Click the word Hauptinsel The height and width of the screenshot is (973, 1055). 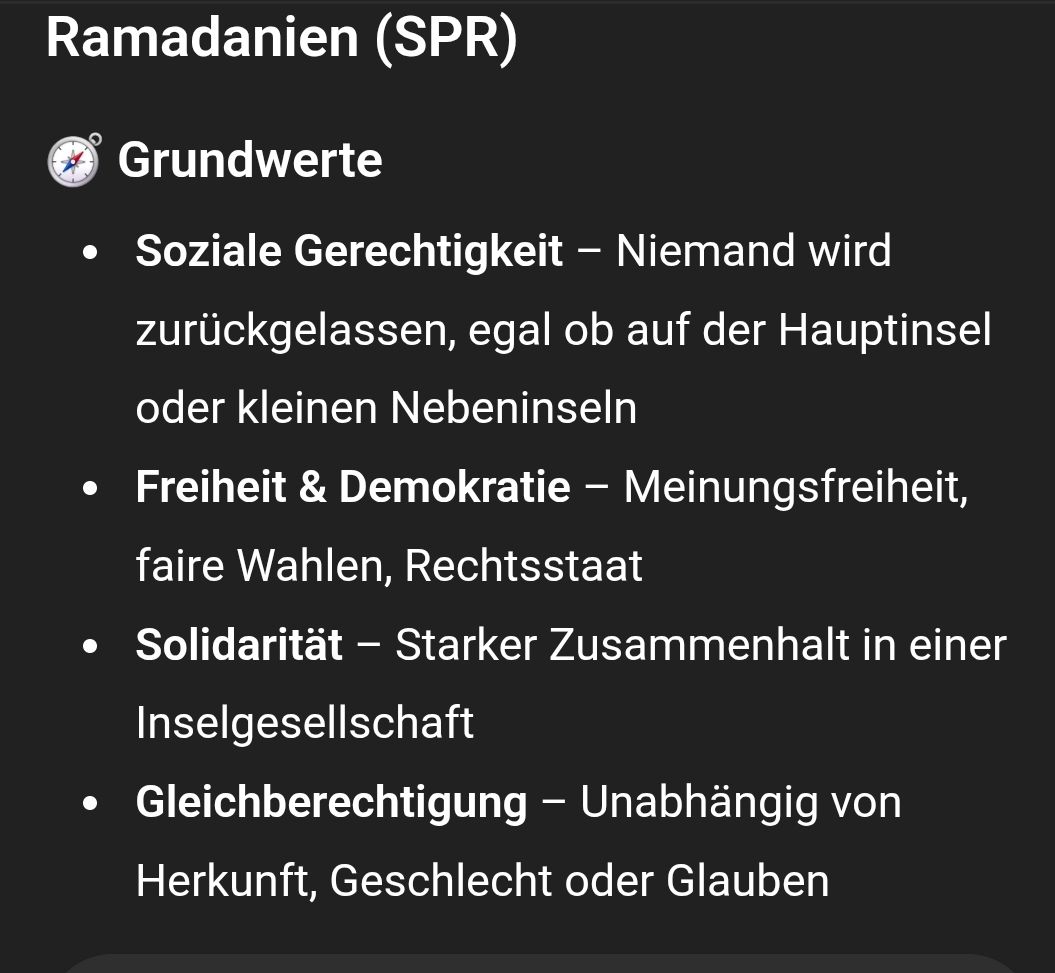[x=885, y=330]
